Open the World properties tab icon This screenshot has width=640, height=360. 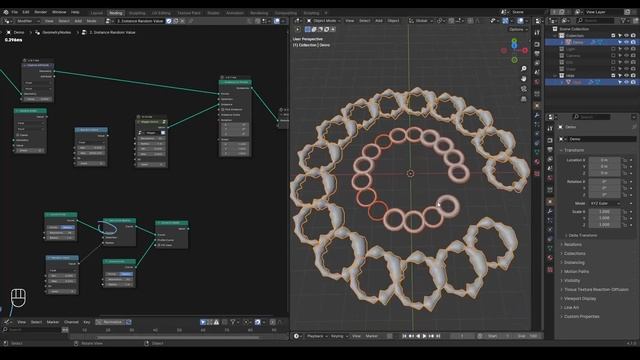550,178
